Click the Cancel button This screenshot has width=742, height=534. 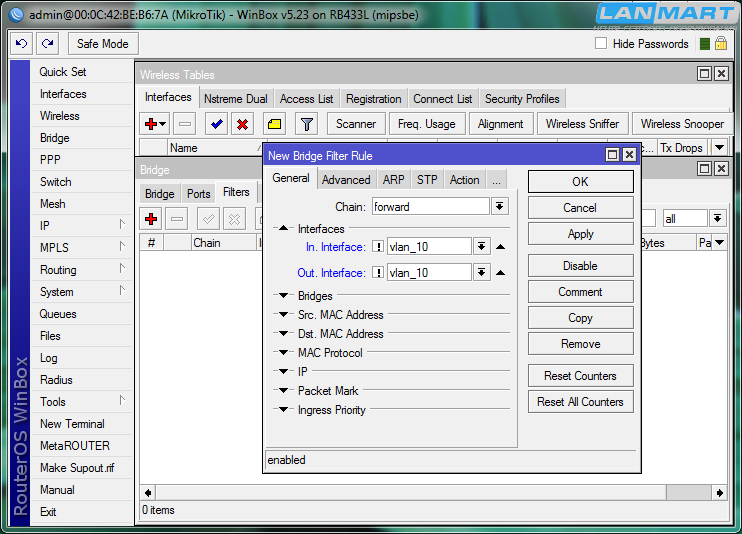click(x=581, y=207)
